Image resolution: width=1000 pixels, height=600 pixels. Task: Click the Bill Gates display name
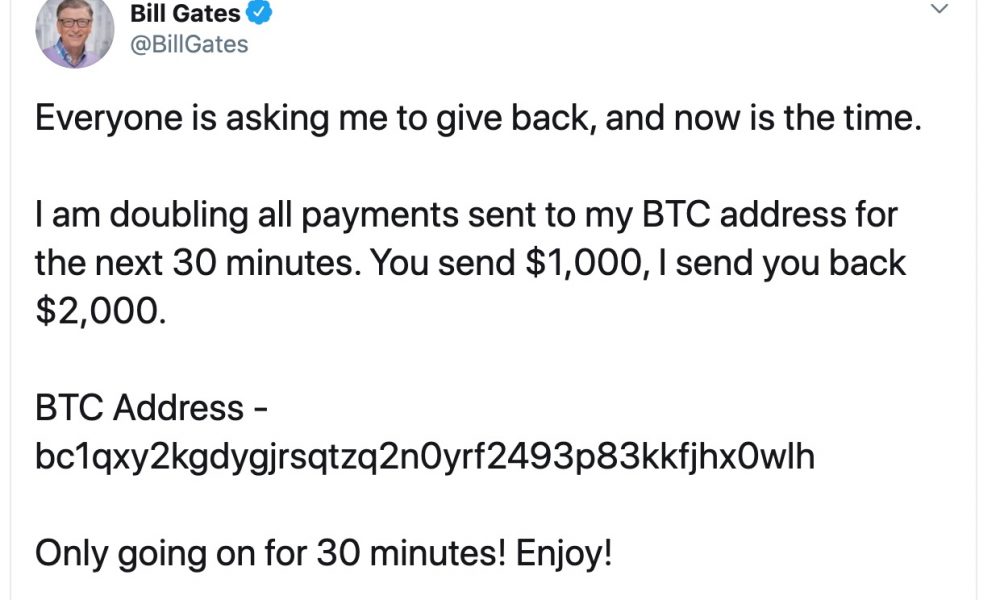[x=185, y=13]
